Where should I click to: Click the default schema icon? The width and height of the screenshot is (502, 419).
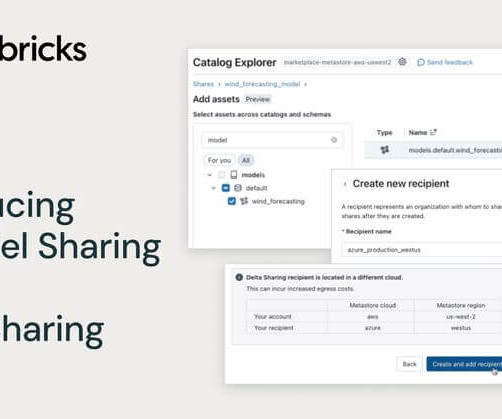[238, 188]
